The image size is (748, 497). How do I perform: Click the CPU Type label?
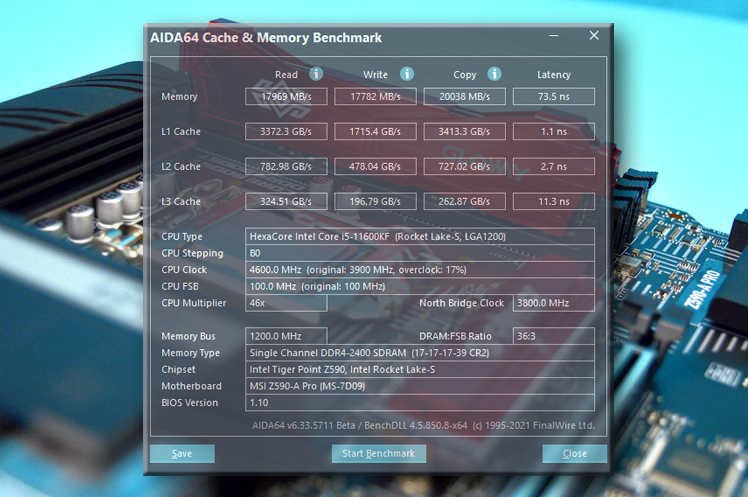(x=182, y=237)
